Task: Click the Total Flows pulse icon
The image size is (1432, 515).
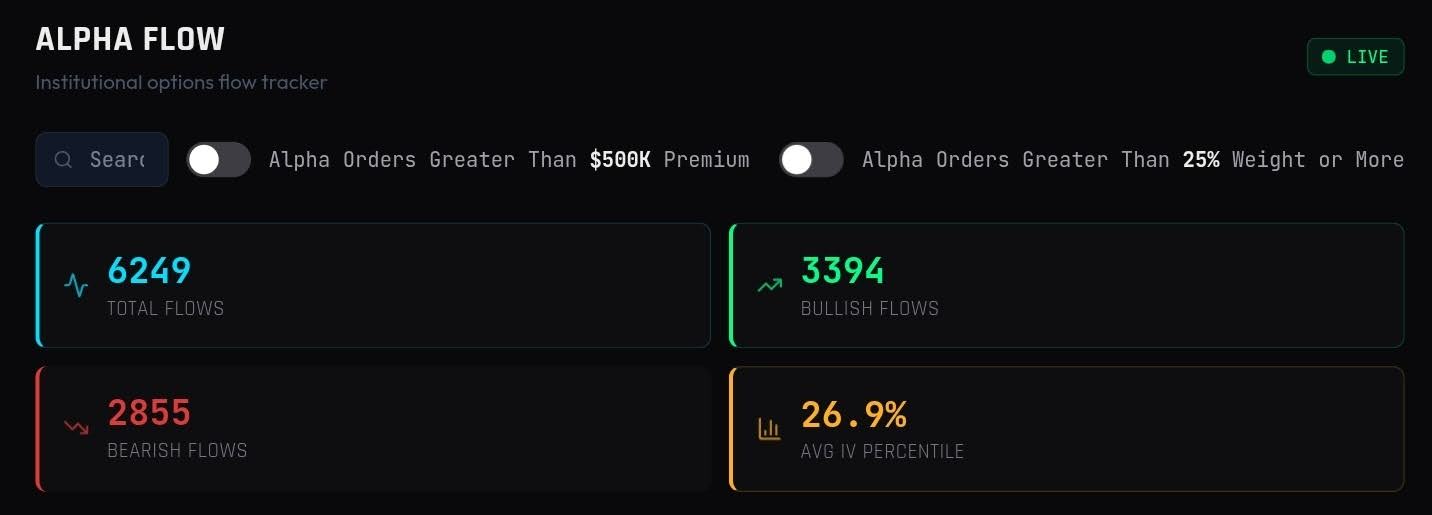Action: tap(76, 286)
